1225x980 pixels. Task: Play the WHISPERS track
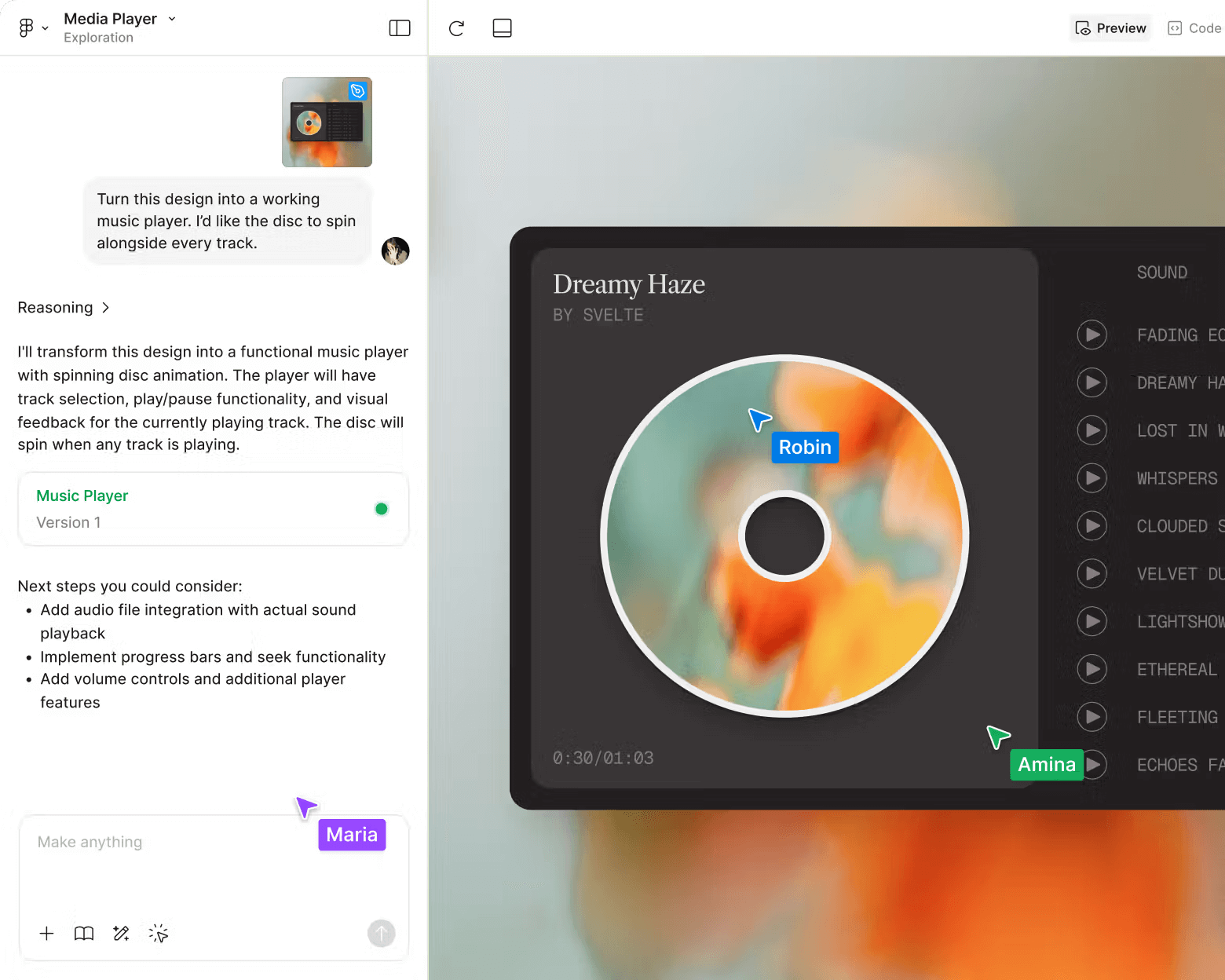coord(1092,478)
